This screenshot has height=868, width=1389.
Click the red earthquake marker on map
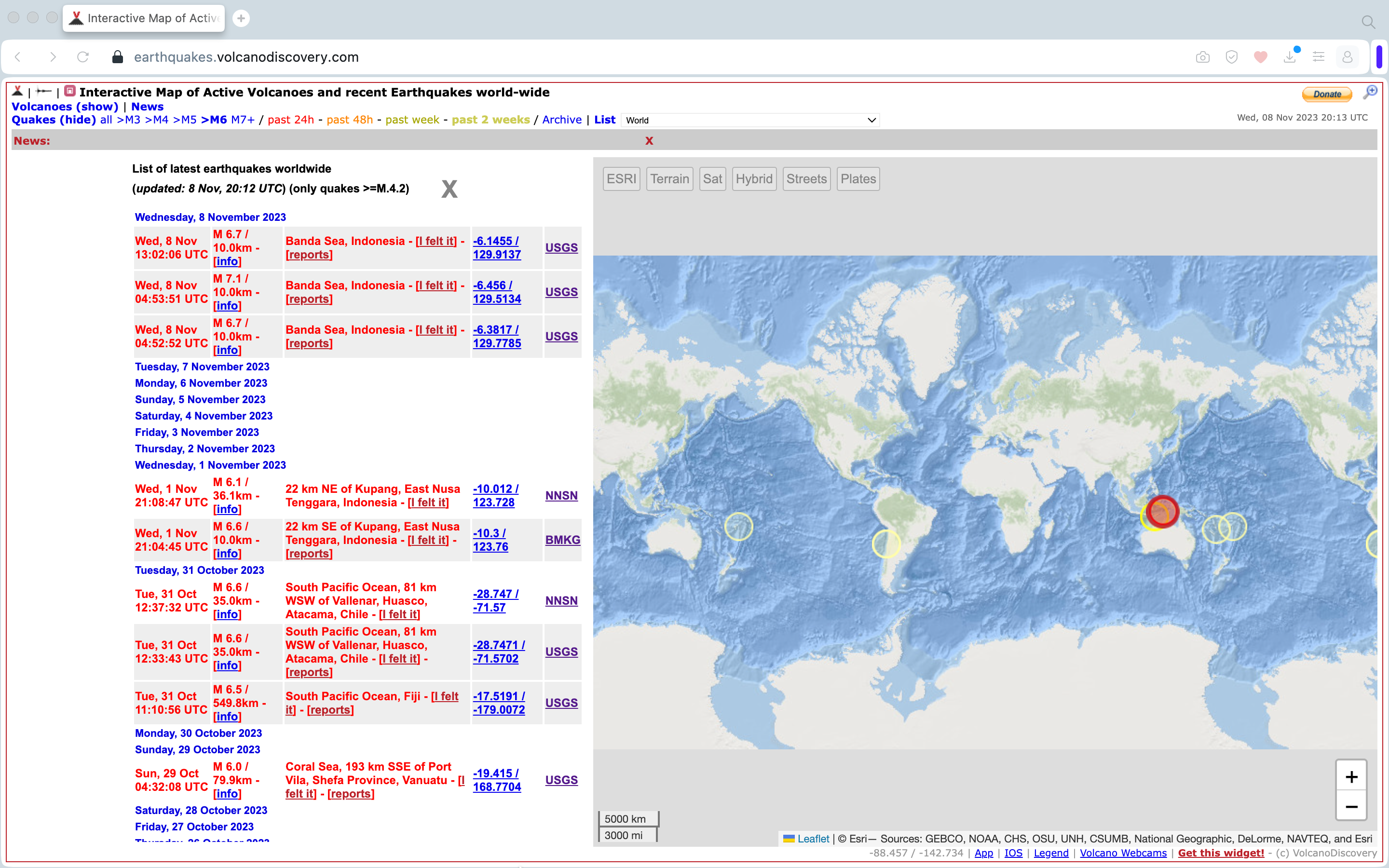tap(1163, 511)
